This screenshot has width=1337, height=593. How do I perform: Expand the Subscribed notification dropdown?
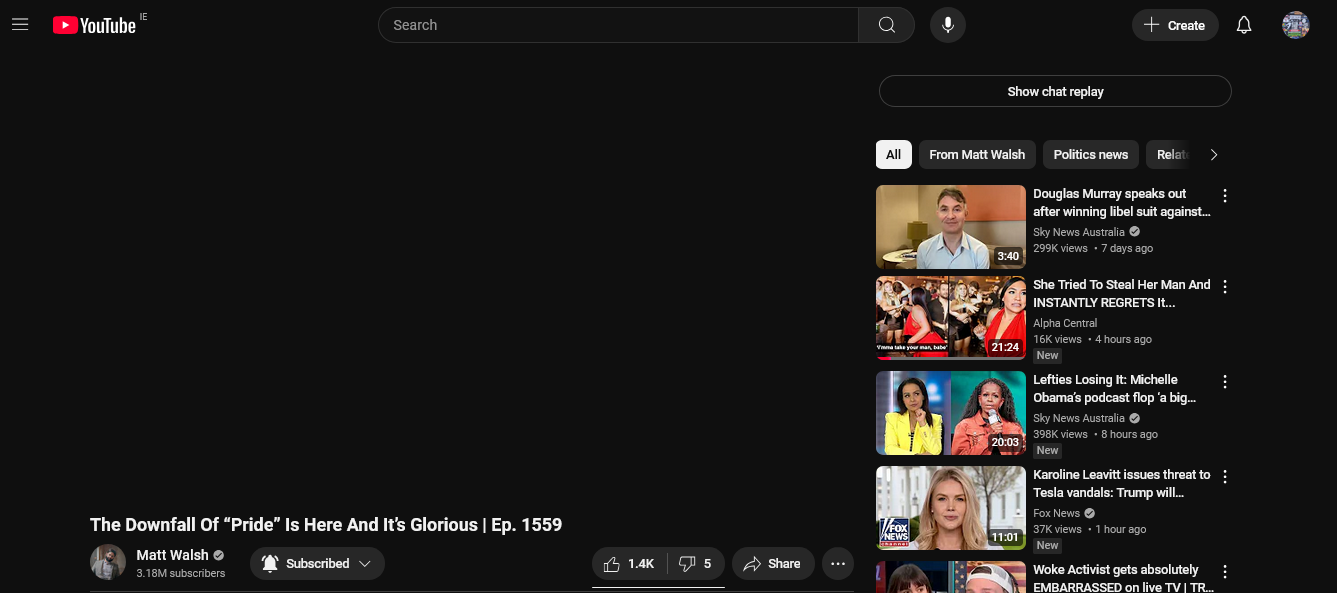[x=317, y=564]
